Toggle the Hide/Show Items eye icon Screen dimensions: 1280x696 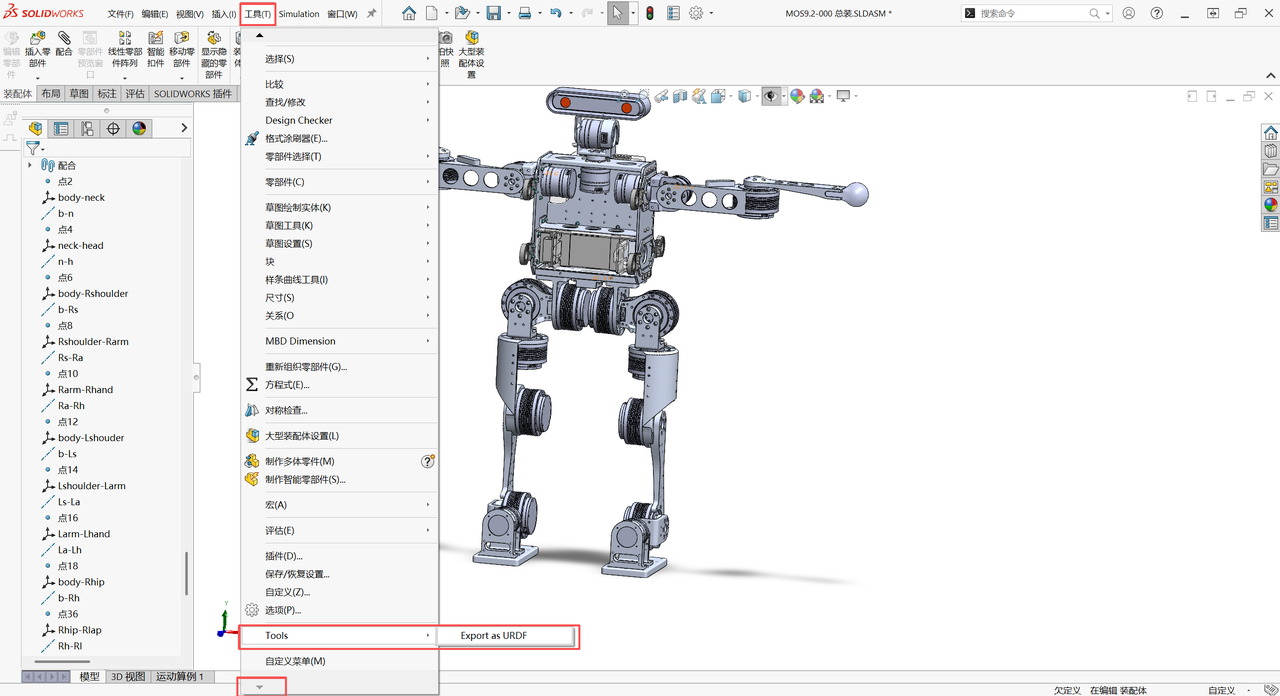pyautogui.click(x=770, y=96)
